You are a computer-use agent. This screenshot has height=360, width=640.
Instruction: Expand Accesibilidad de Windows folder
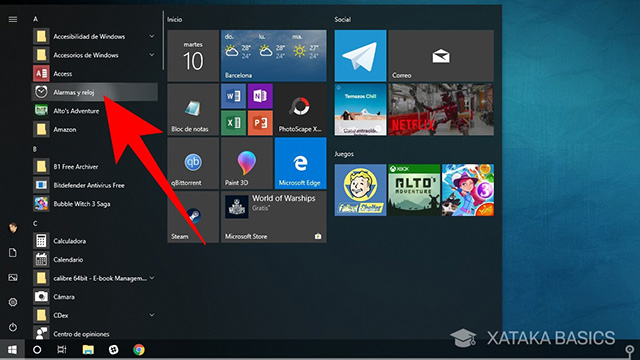[152, 36]
